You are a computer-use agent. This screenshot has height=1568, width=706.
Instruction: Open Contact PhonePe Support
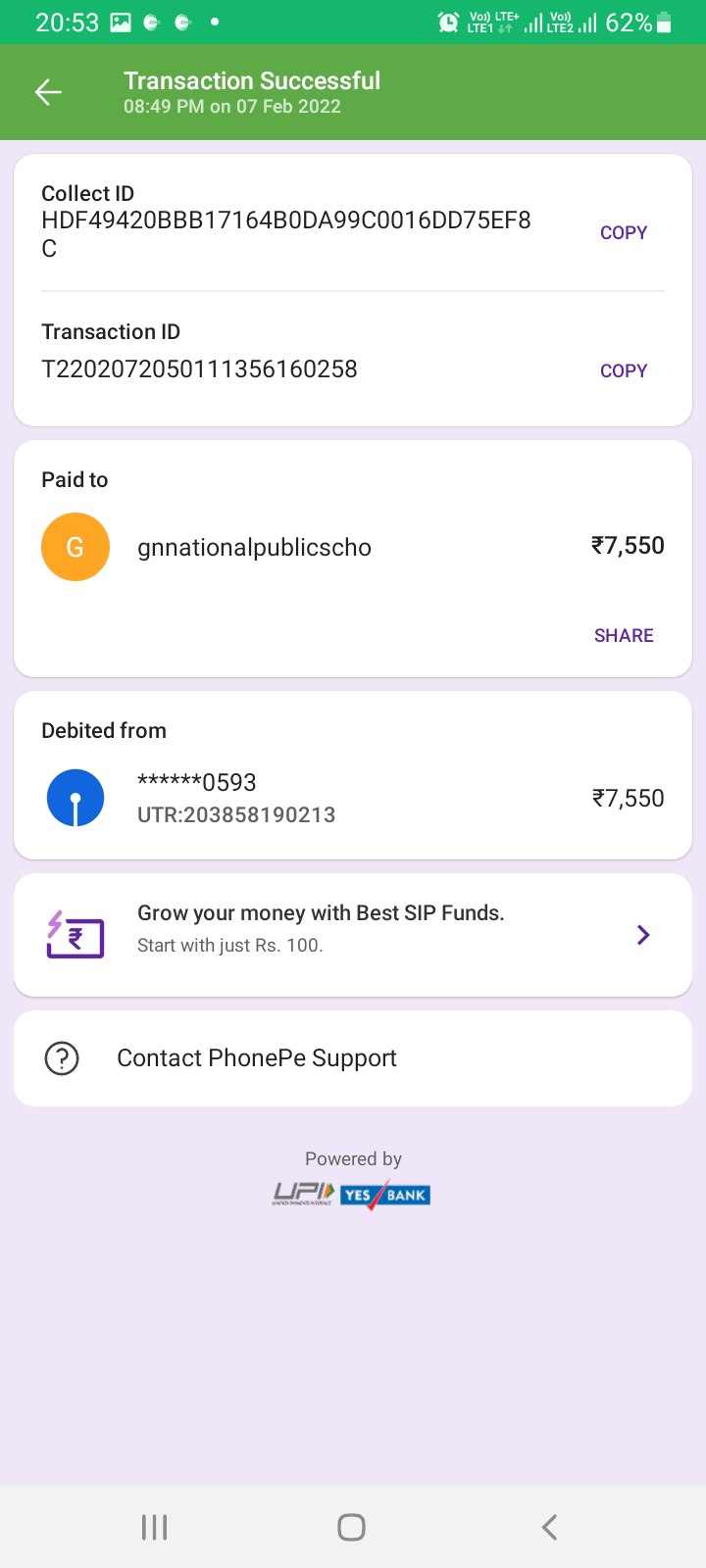[x=257, y=1058]
